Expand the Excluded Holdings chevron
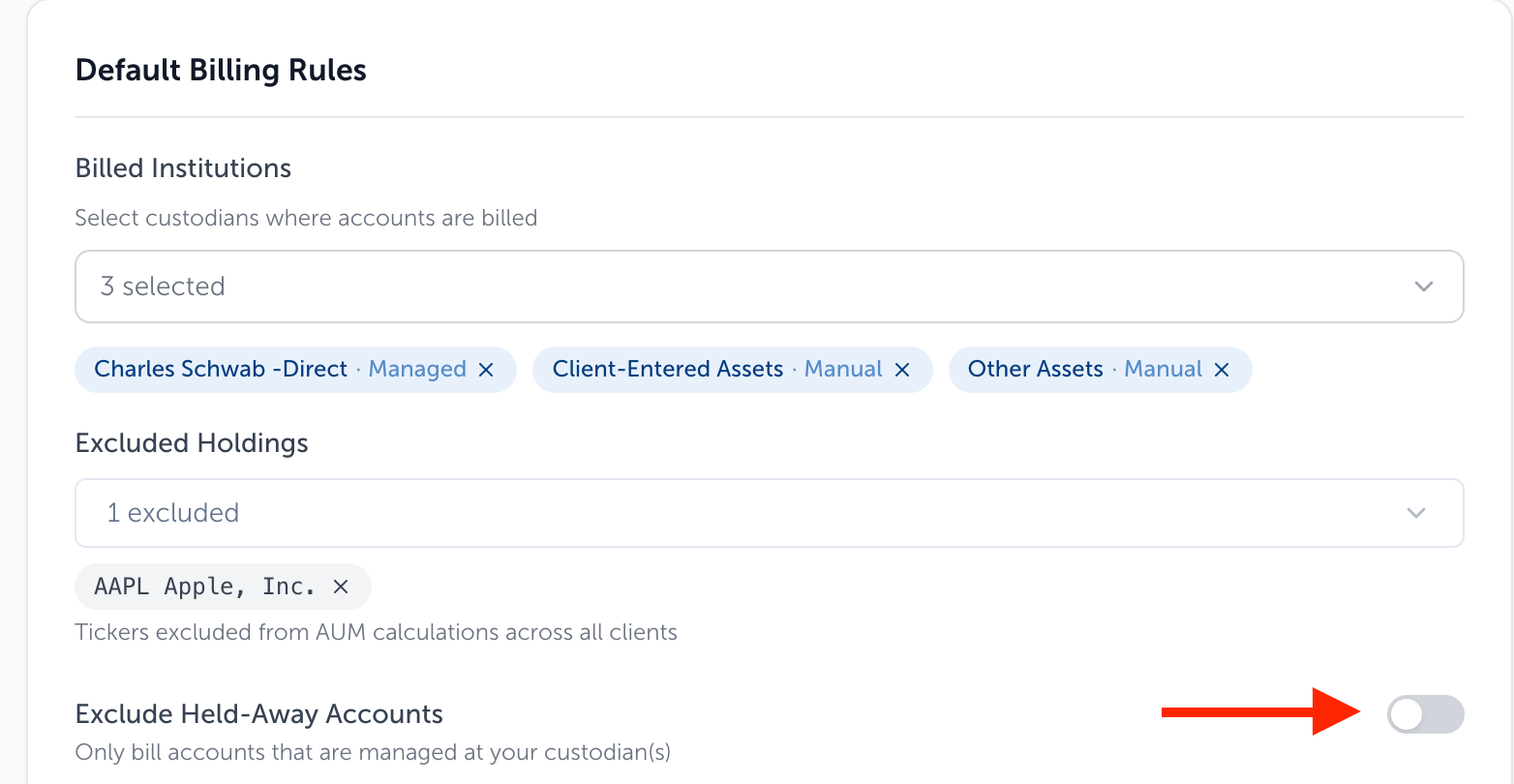This screenshot has height=784, width=1514. 1416,513
